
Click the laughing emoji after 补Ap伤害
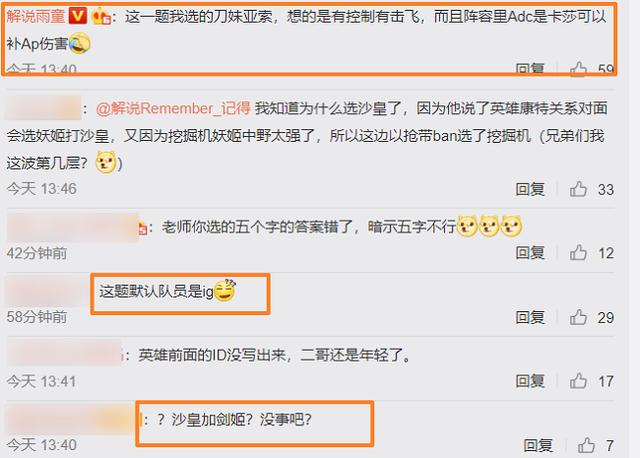point(80,44)
